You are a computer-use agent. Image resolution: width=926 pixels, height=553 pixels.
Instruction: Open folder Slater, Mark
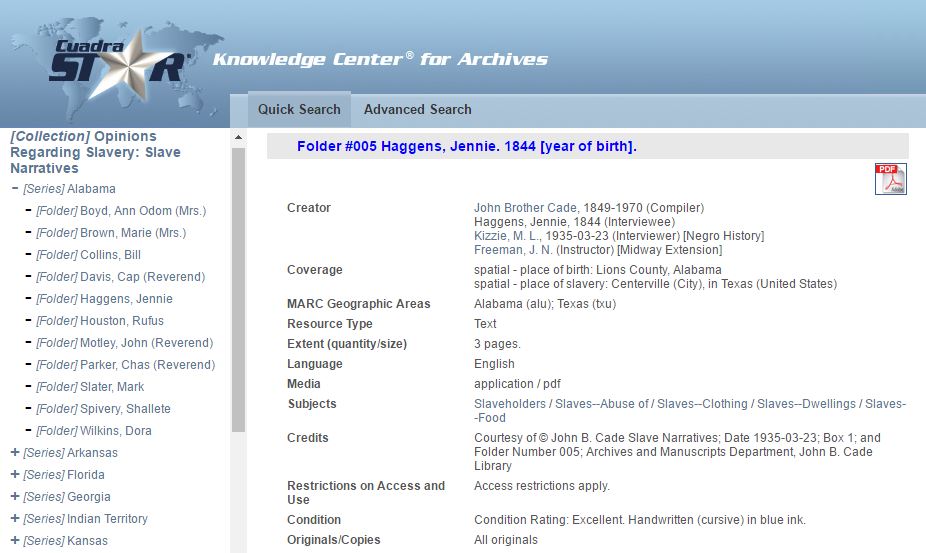(x=90, y=387)
